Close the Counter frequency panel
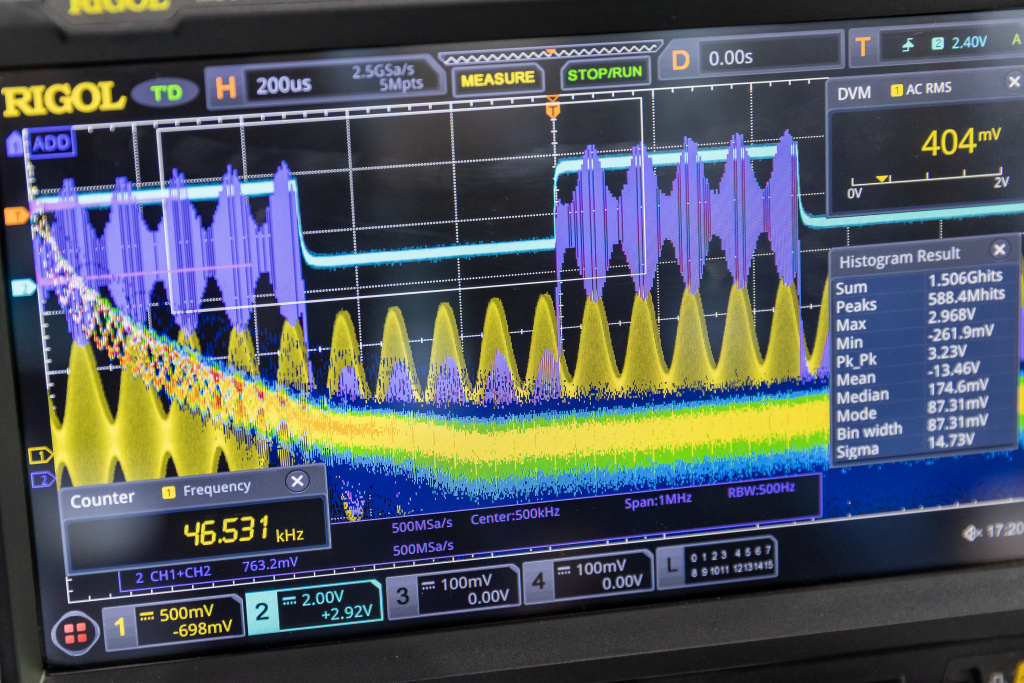 pos(297,482)
